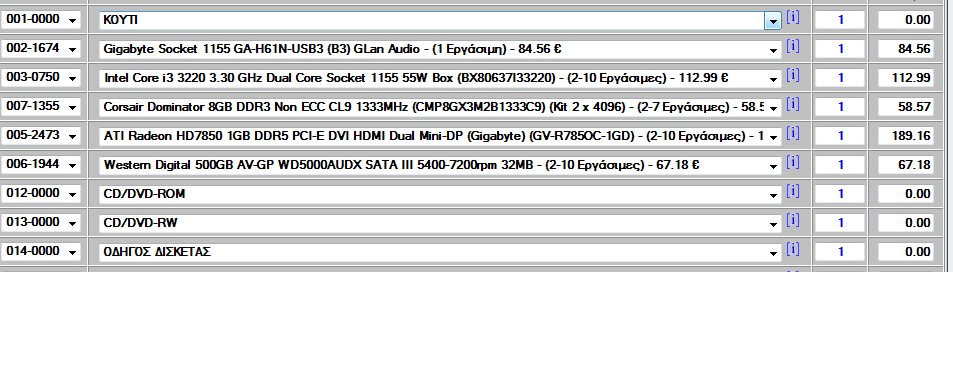953x368 pixels.
Task: Show info [i] for Intel Core i3 3220
Action: tap(793, 75)
